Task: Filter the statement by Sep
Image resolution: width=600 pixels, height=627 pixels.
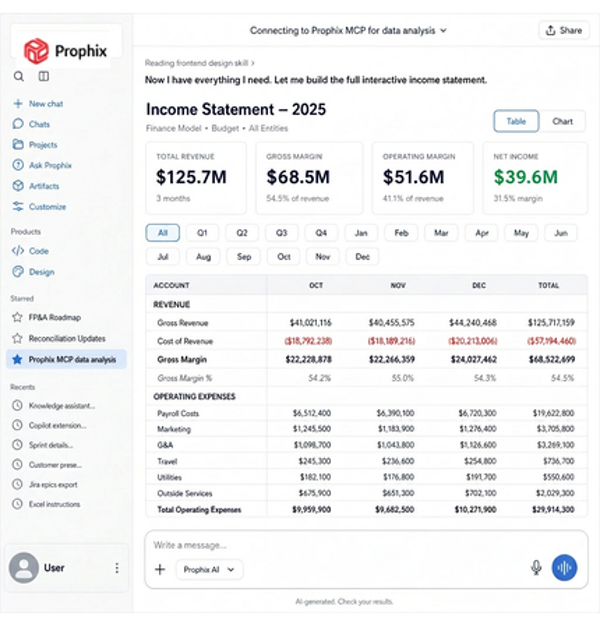Action: pyautogui.click(x=244, y=257)
